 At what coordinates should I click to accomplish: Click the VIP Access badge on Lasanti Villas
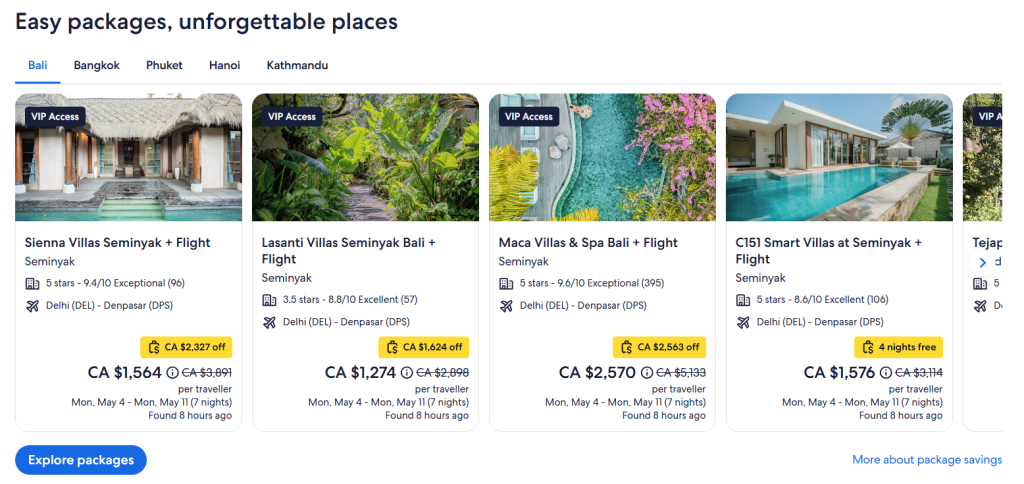point(292,117)
